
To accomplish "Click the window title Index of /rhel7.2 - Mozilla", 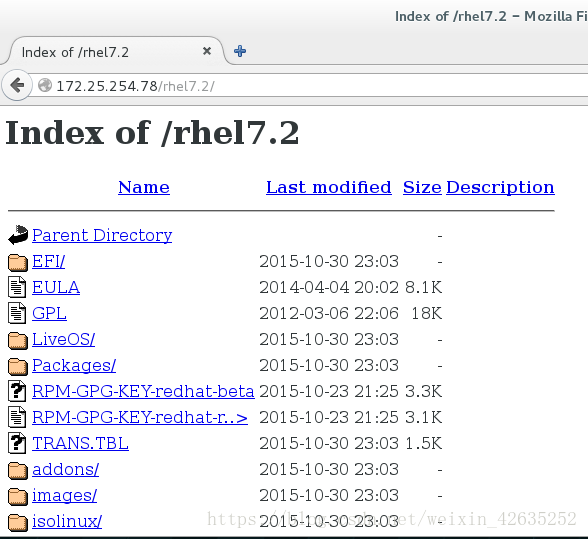I will (x=491, y=16).
